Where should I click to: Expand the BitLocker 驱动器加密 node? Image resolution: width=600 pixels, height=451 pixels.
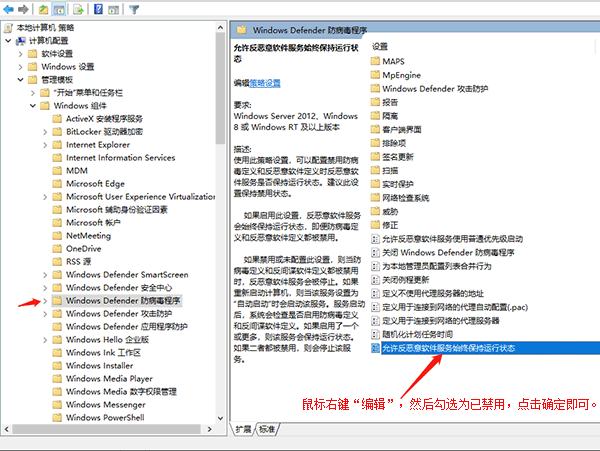coord(45,132)
